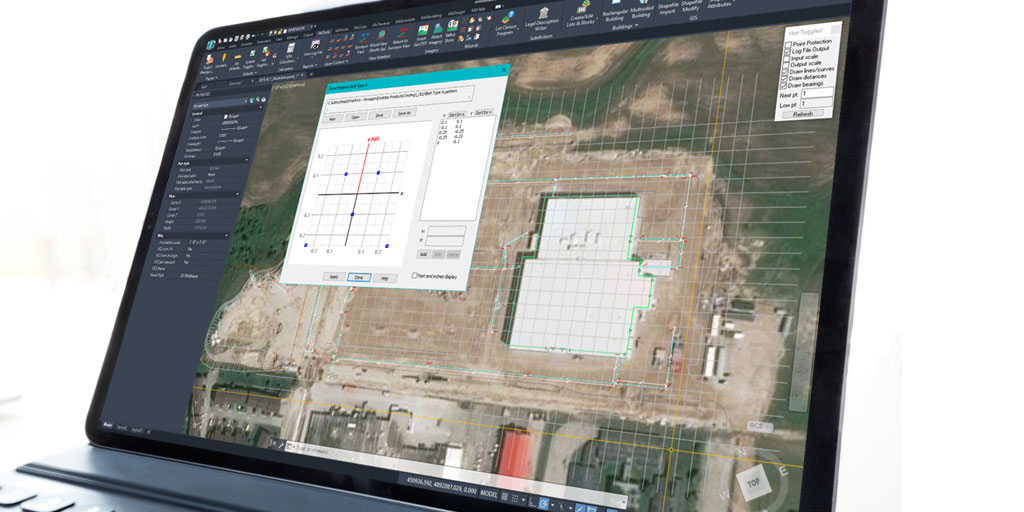Screen dimensions: 1024x512
Task: Toggle the Log File Output checkbox
Action: pyautogui.click(x=788, y=51)
